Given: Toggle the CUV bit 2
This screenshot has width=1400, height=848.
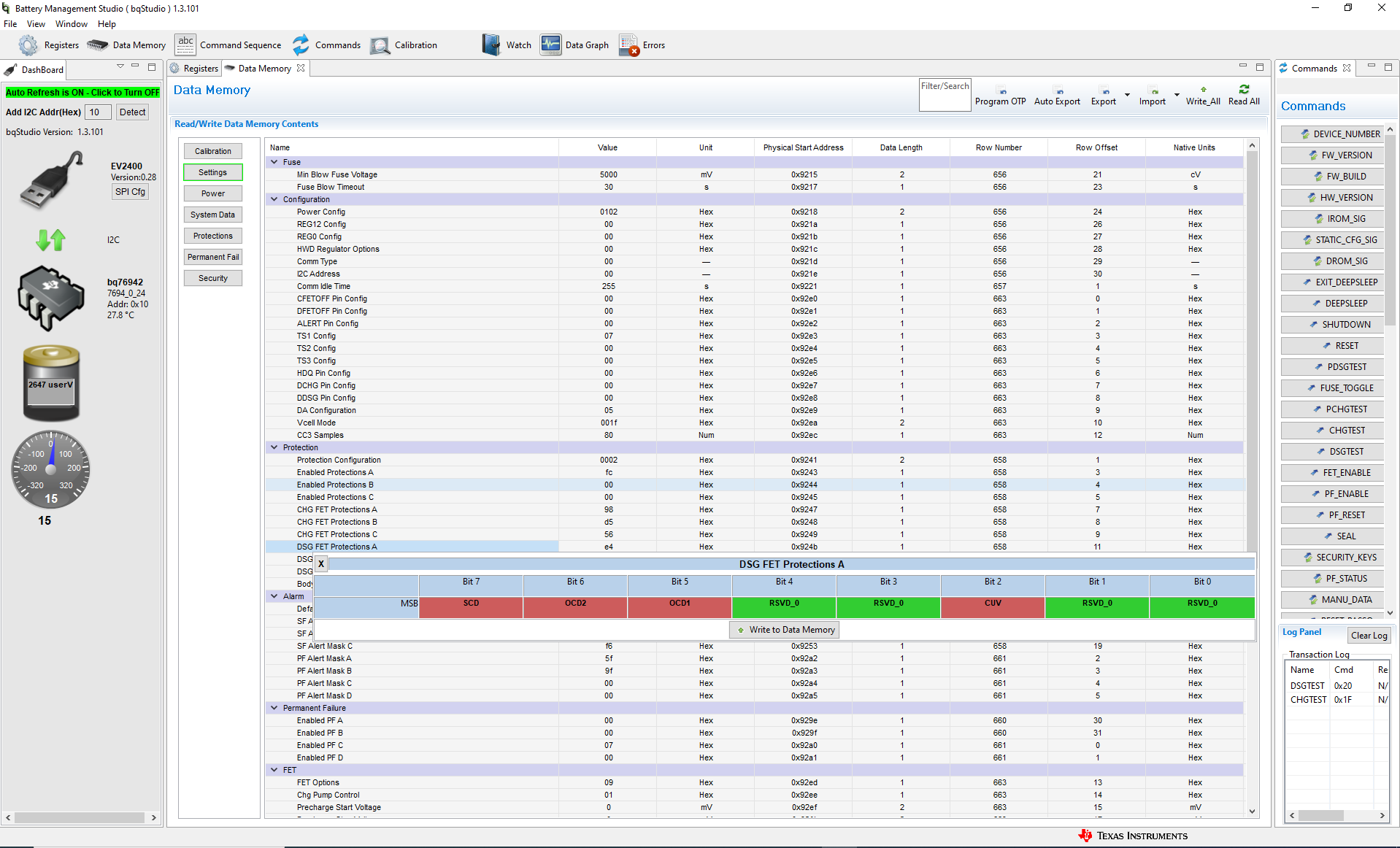Looking at the screenshot, I should click(x=993, y=608).
